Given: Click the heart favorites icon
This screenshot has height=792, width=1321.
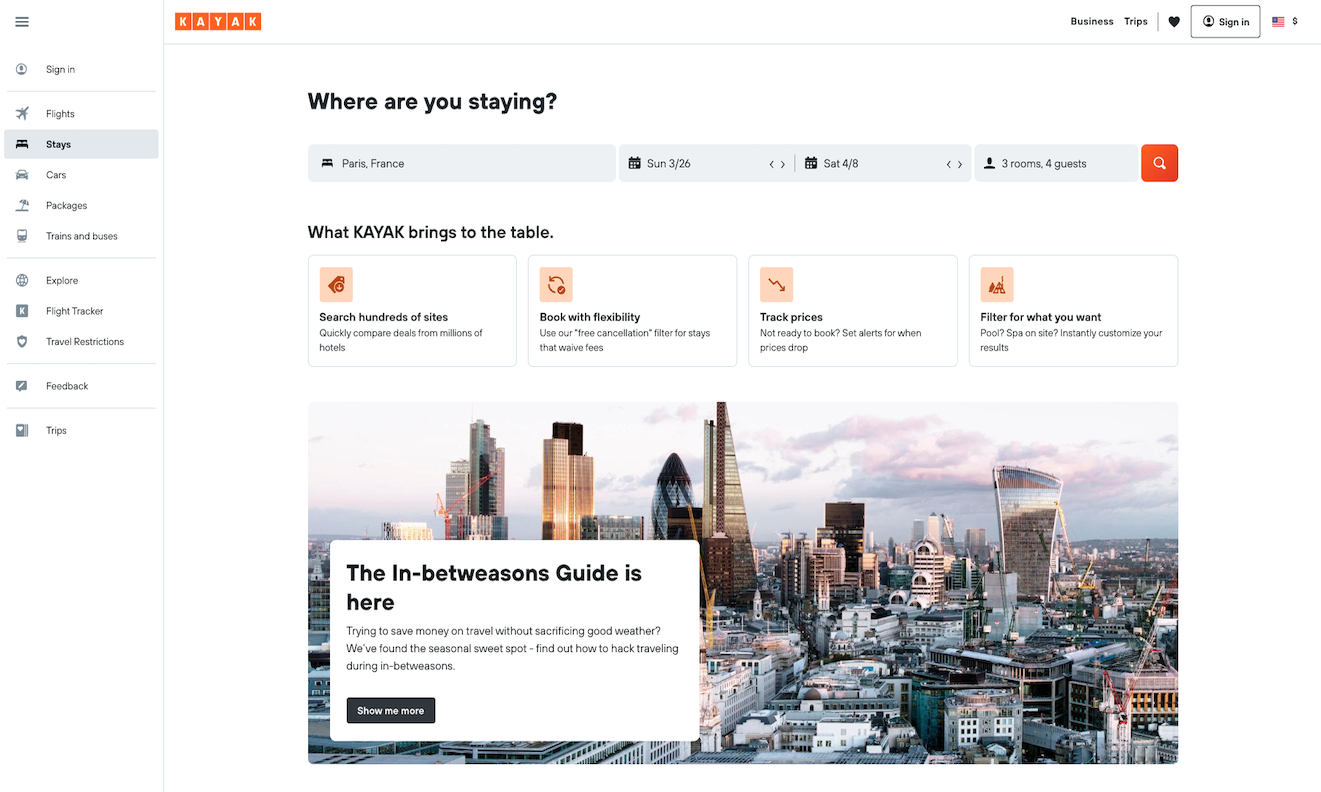Looking at the screenshot, I should (1174, 22).
